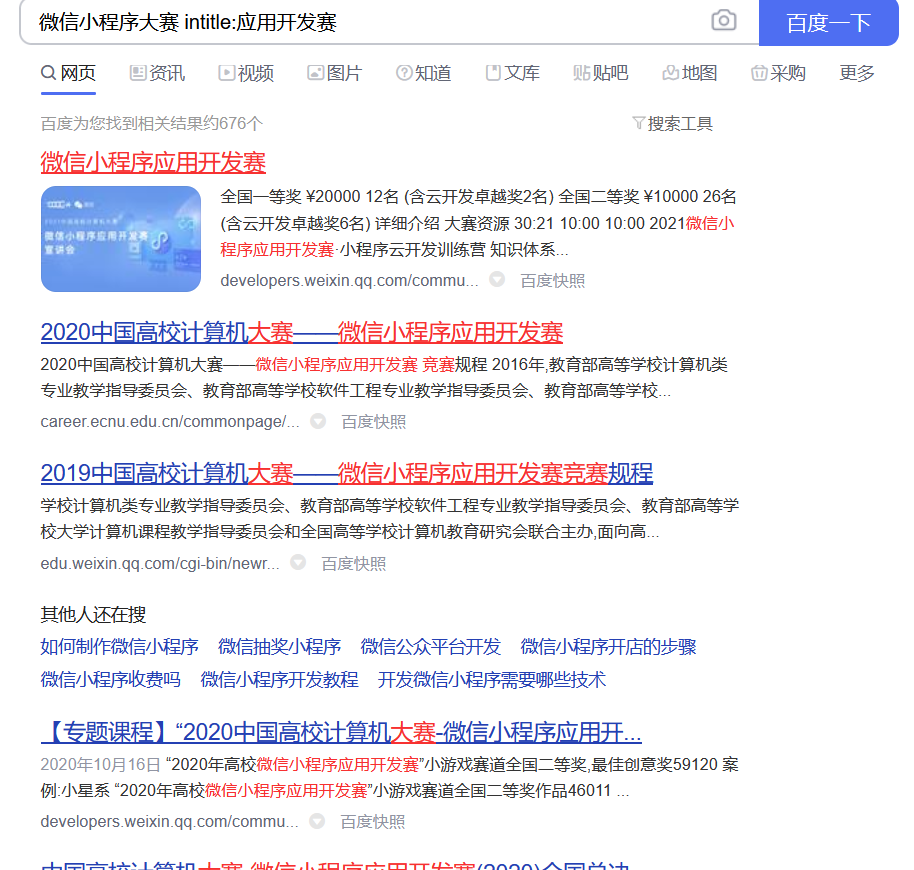914x870 pixels.
Task: Go to the 文库 tab
Action: point(512,73)
